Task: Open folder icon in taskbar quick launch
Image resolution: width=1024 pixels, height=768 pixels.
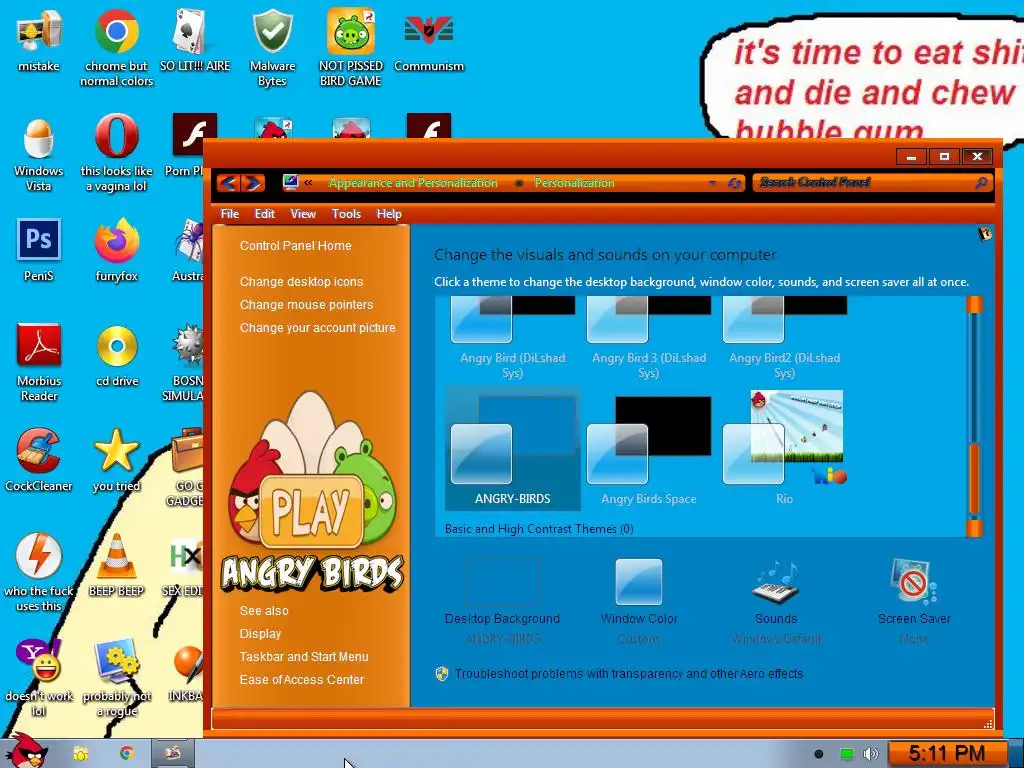Action: (x=80, y=754)
